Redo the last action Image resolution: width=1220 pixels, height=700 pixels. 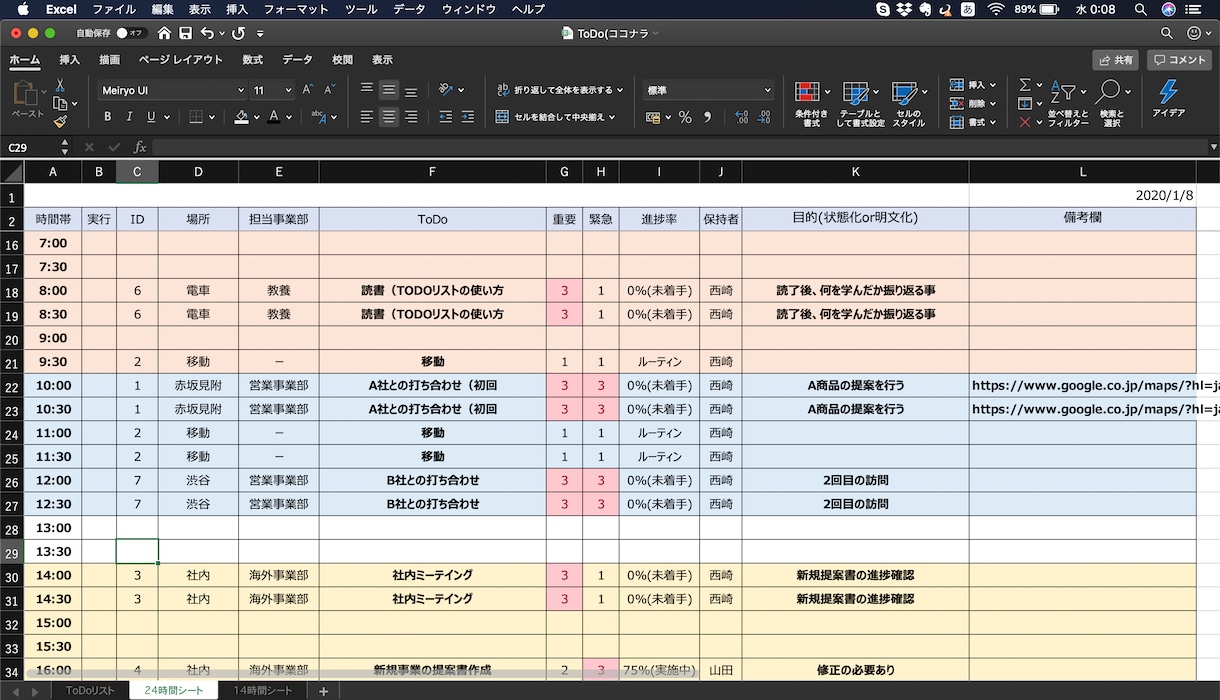pyautogui.click(x=238, y=33)
